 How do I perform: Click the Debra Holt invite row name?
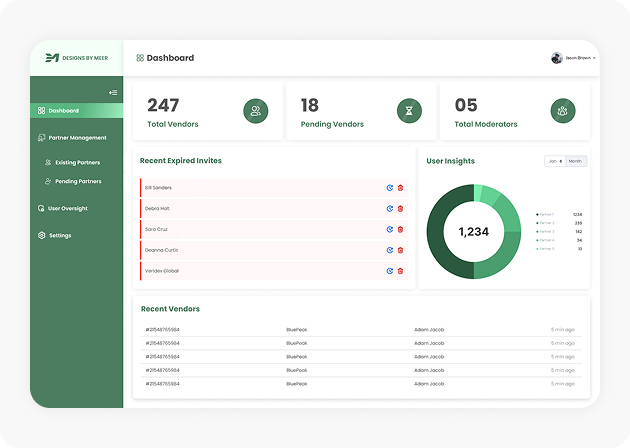[x=157, y=209]
